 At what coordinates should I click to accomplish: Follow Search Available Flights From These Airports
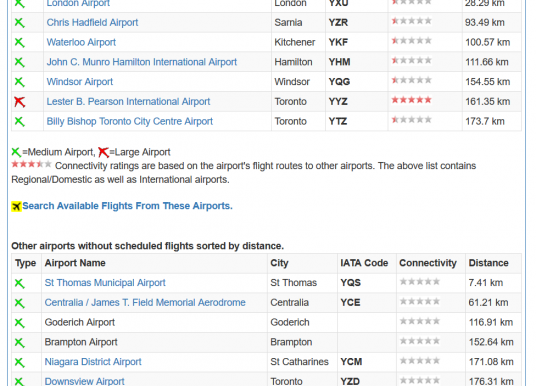click(127, 206)
